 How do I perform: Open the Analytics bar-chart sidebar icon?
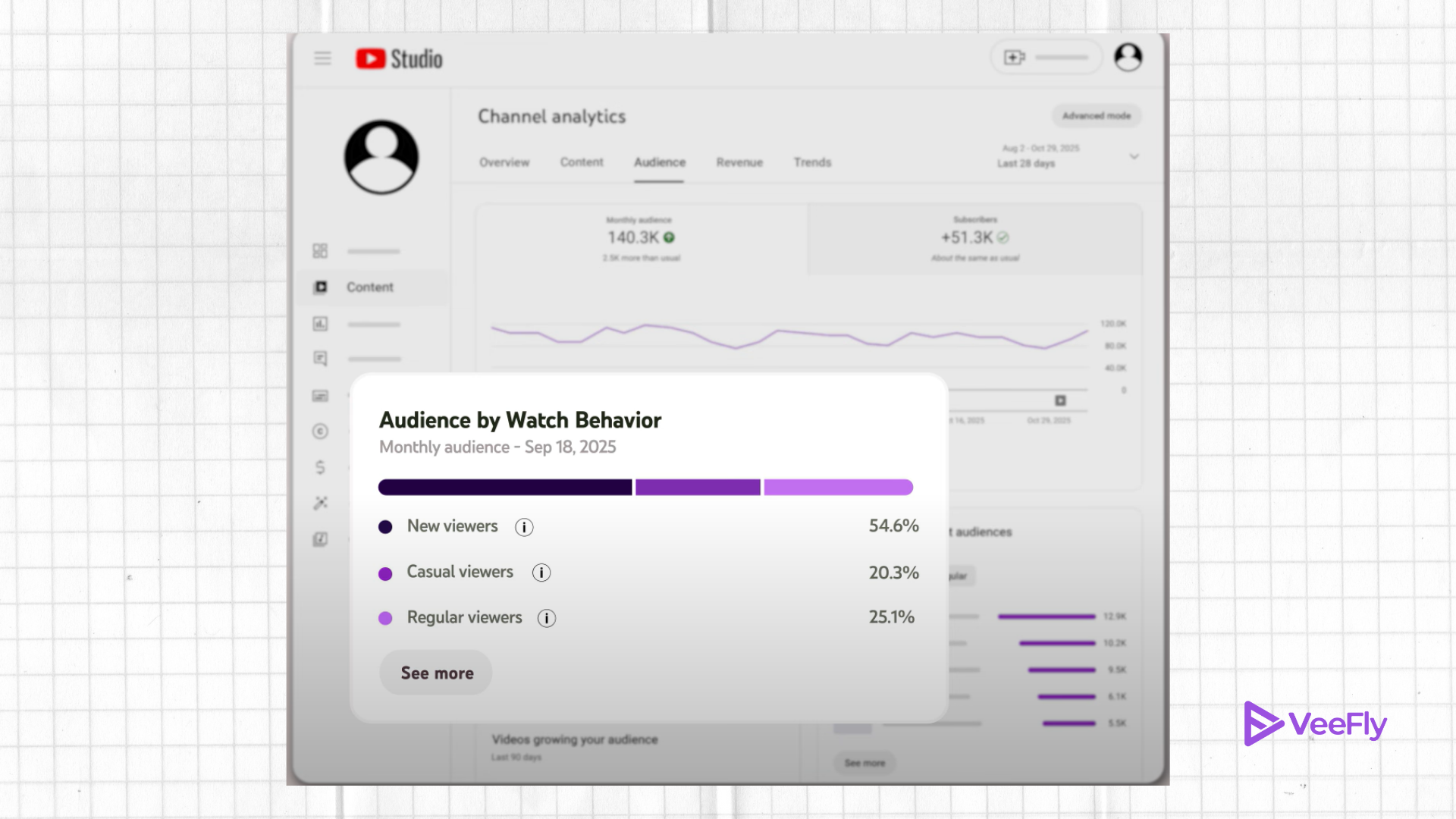321,325
